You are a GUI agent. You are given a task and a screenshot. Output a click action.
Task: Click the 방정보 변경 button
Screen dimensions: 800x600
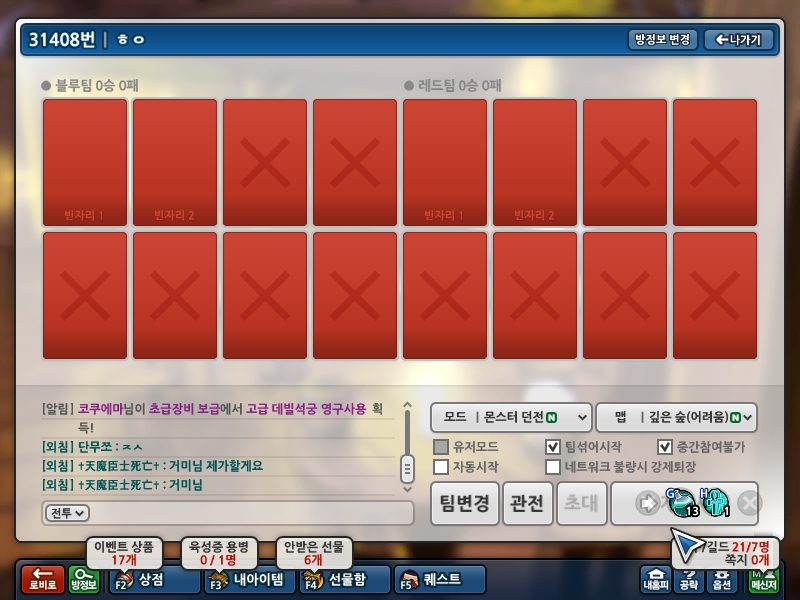point(662,39)
